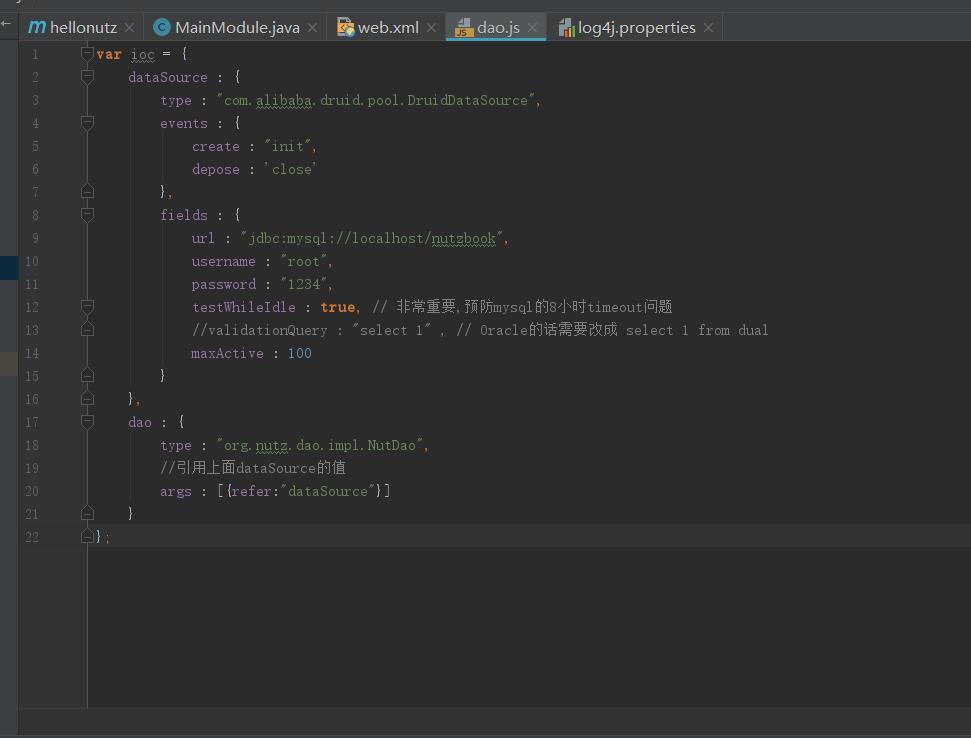
Task: Select the dao.js editor tab
Action: (x=497, y=28)
